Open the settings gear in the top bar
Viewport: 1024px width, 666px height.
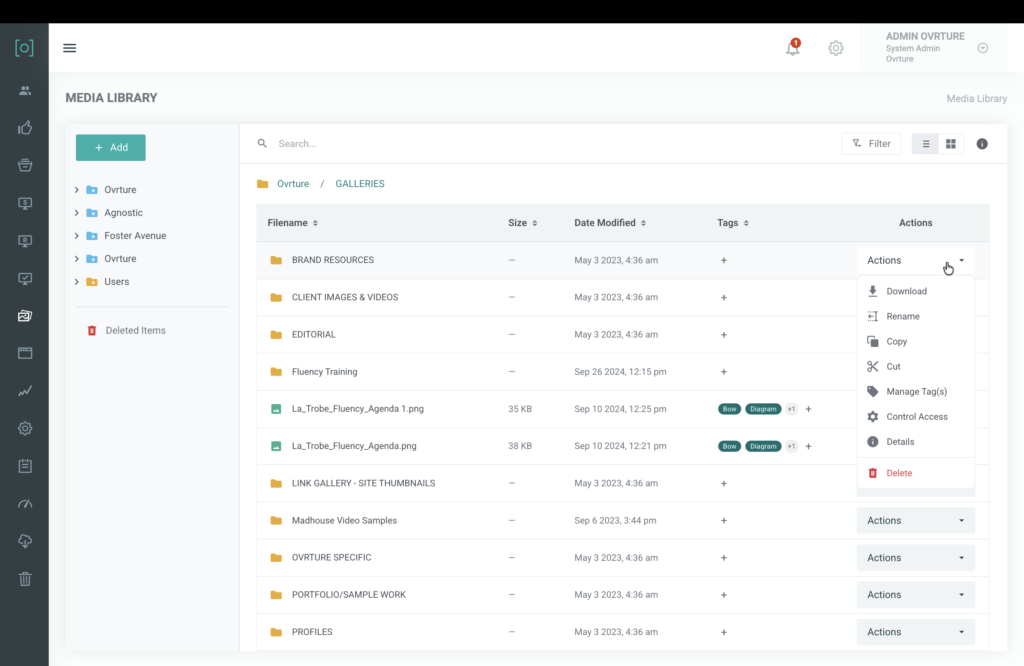coord(836,47)
